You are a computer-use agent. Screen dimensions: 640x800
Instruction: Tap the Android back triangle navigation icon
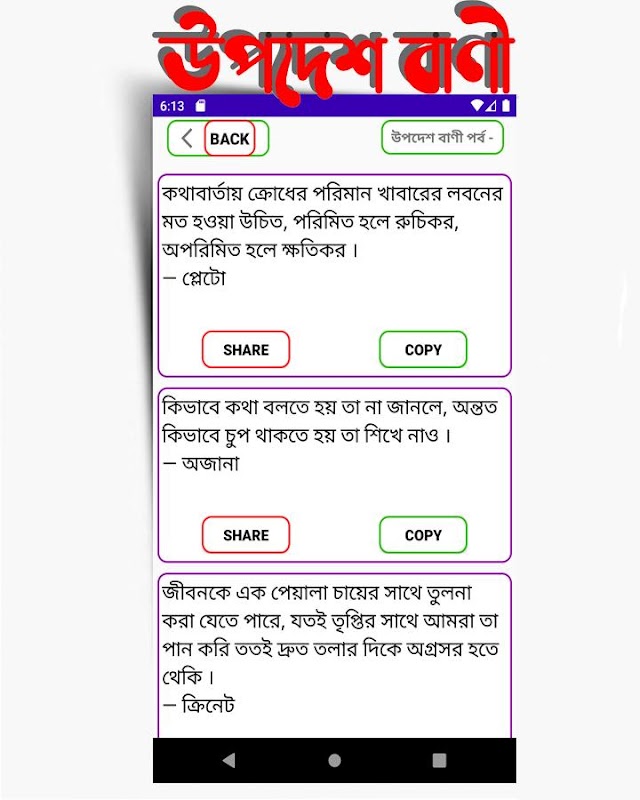(229, 760)
